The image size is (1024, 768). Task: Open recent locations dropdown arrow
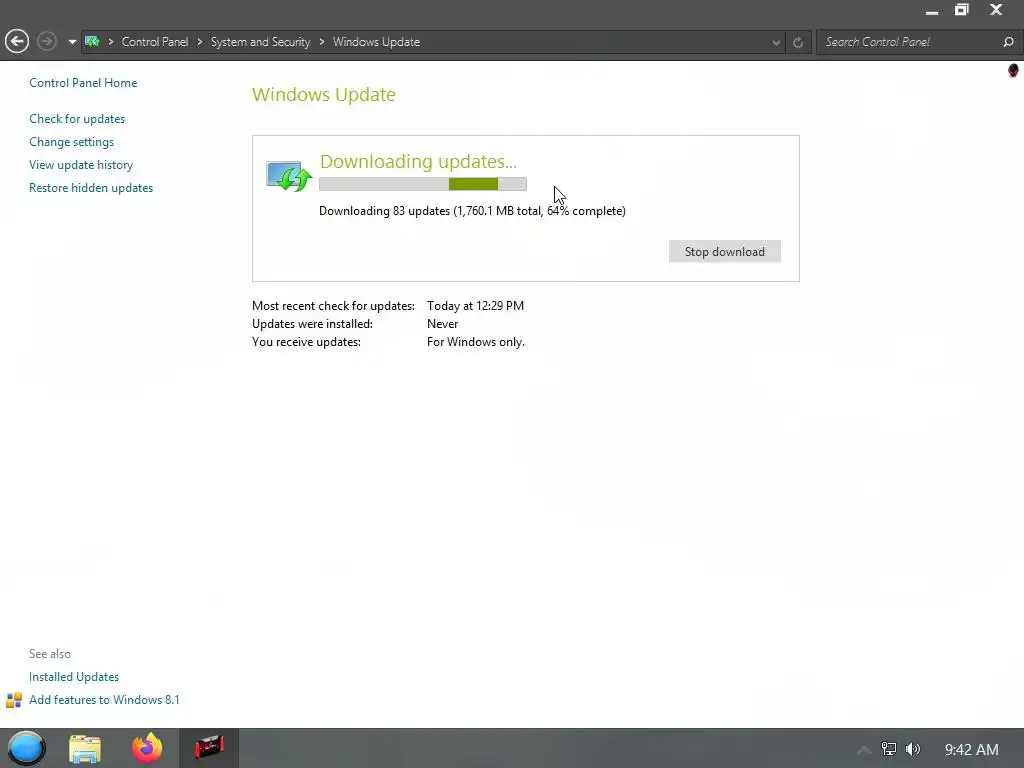click(x=72, y=42)
